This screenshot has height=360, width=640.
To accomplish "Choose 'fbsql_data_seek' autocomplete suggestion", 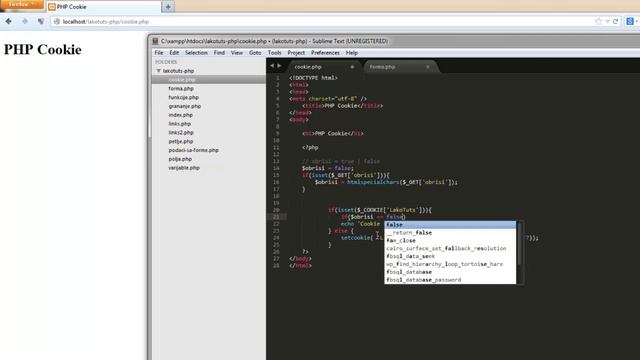I will (x=450, y=256).
